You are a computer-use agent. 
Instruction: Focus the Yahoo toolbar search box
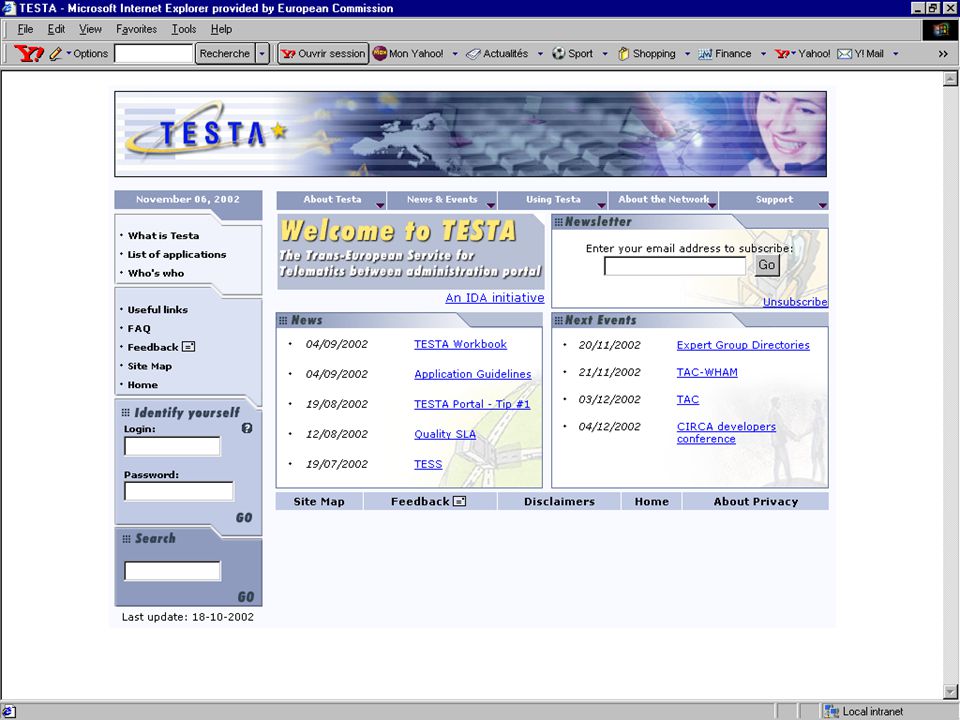154,54
